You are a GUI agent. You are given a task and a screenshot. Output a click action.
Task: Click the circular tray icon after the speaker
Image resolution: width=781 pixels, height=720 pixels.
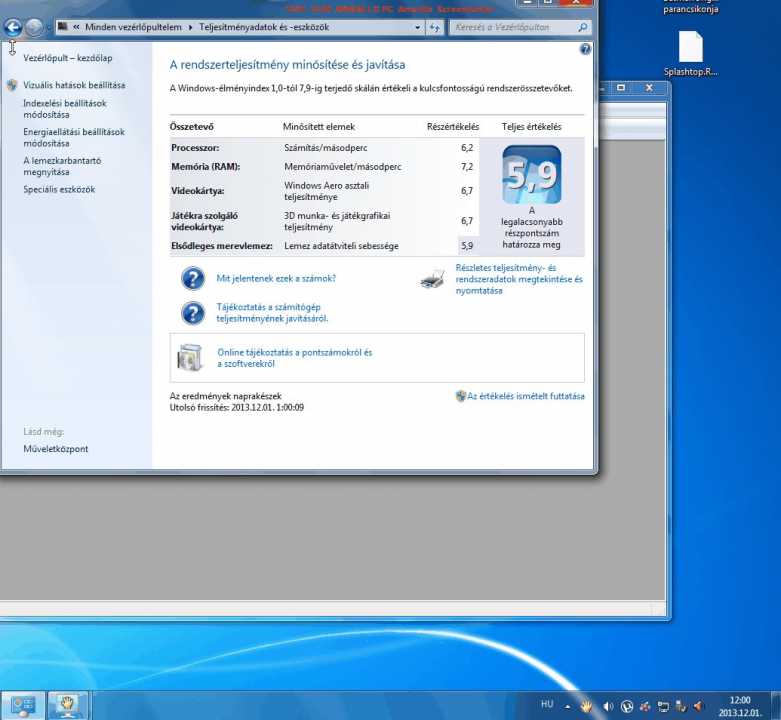[627, 706]
